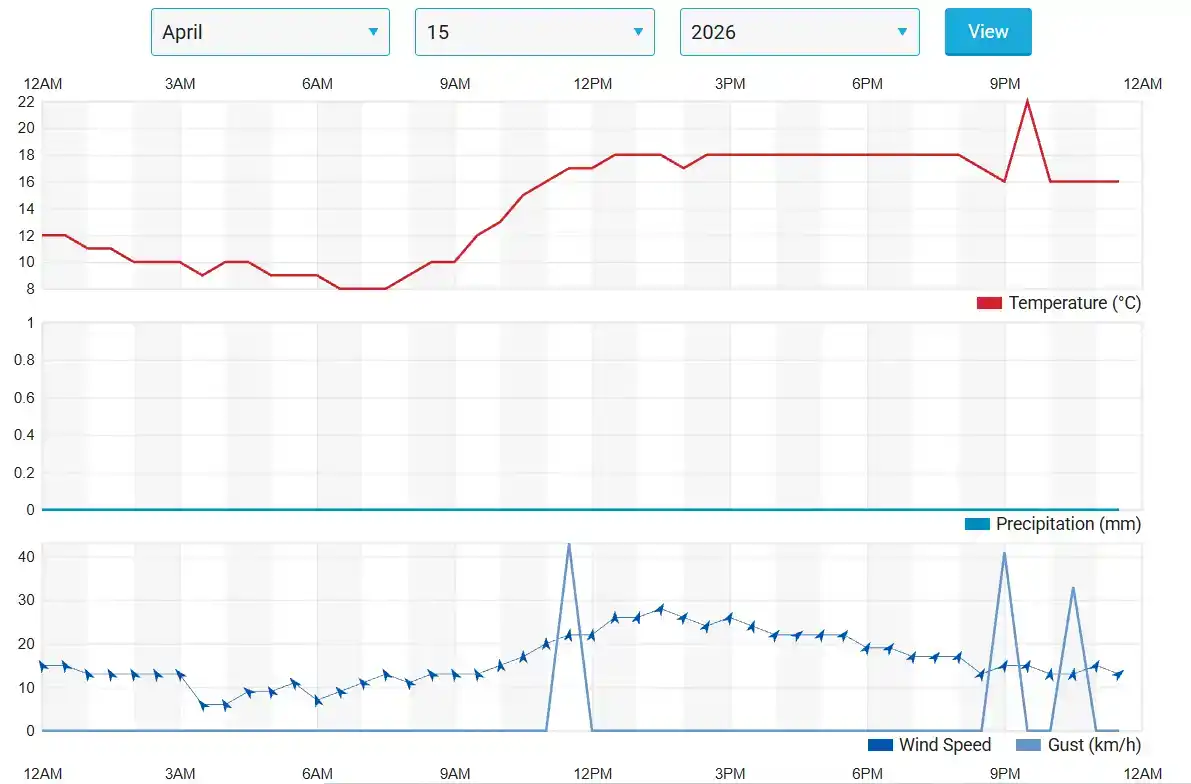Click the wind direction arrow at 3AM

(180, 675)
